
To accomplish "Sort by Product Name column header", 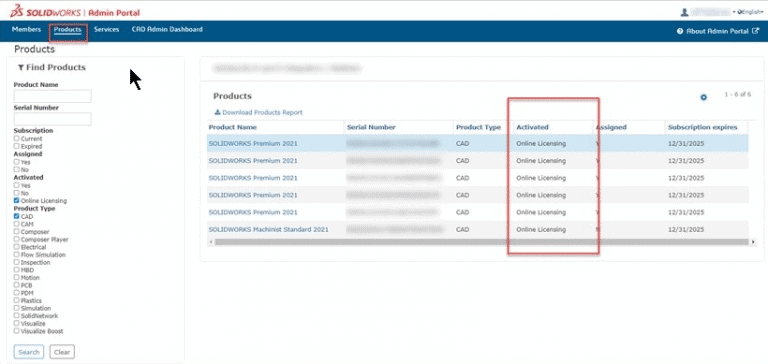I will pos(233,127).
